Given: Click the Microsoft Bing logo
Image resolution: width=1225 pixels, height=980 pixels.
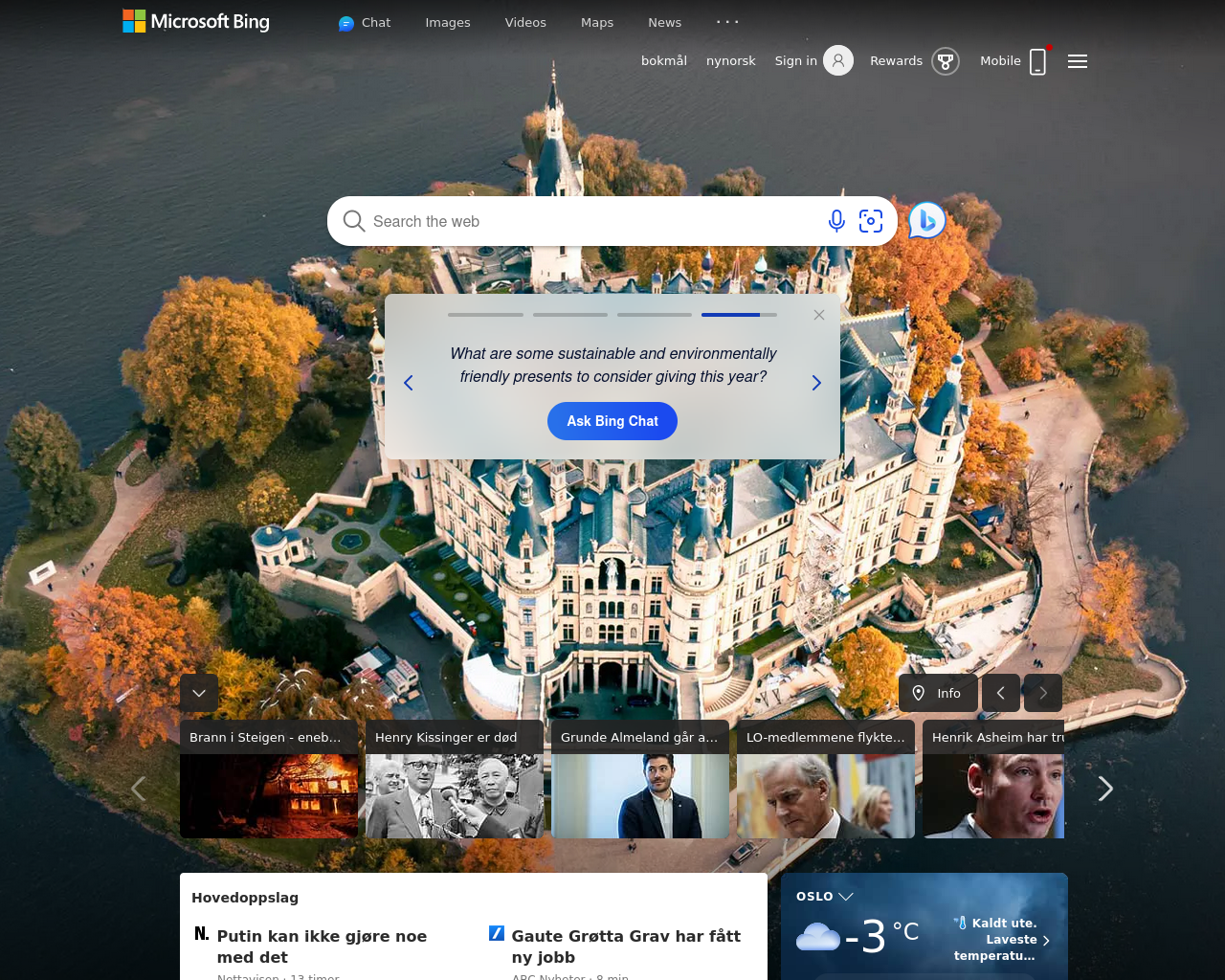Looking at the screenshot, I should pos(196,21).
